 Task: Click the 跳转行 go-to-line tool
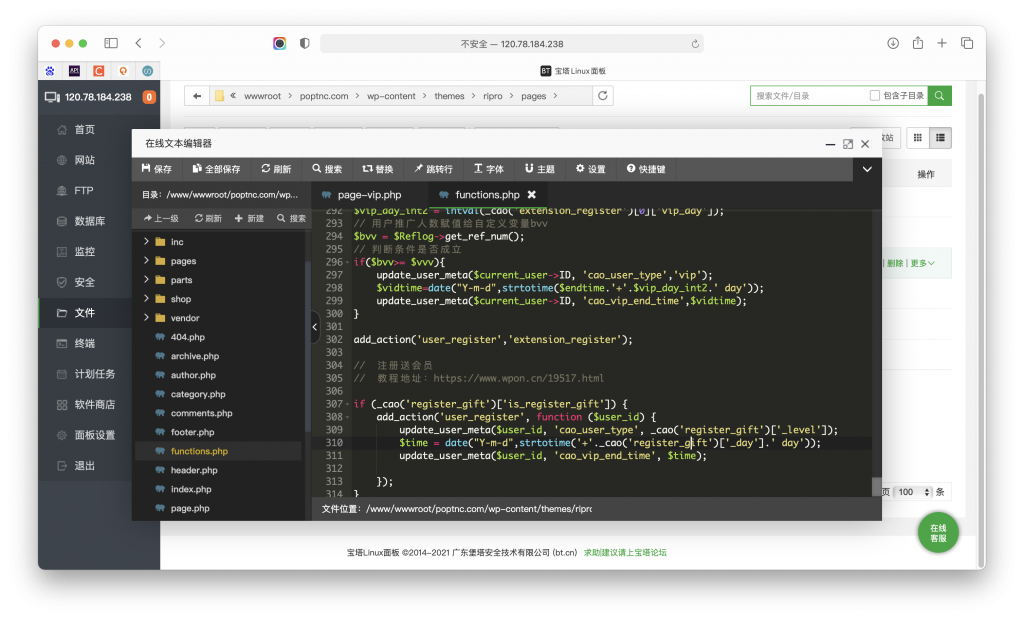[x=433, y=169]
